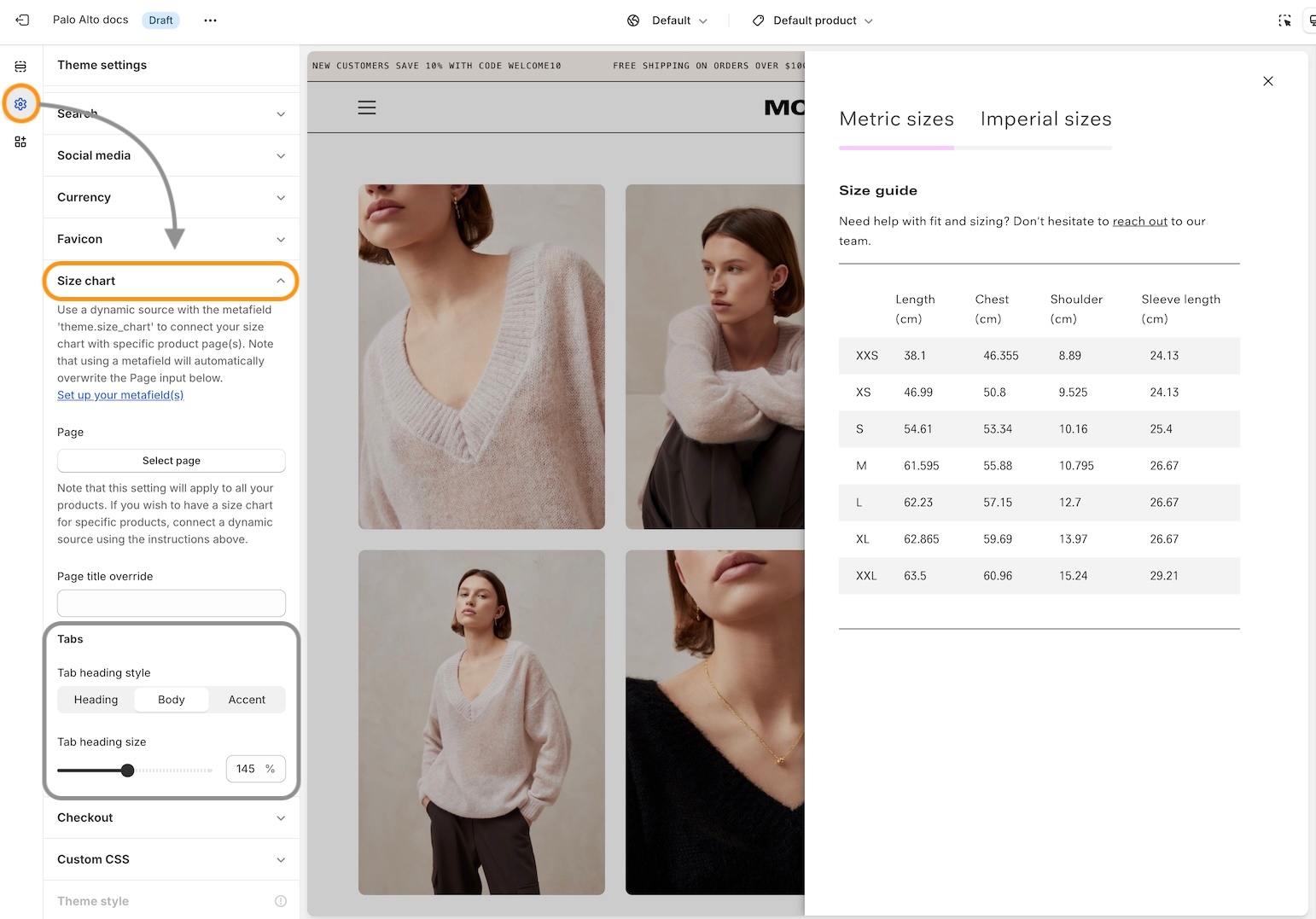Click the Theme style info icon
This screenshot has height=919, width=1316.
point(281,901)
